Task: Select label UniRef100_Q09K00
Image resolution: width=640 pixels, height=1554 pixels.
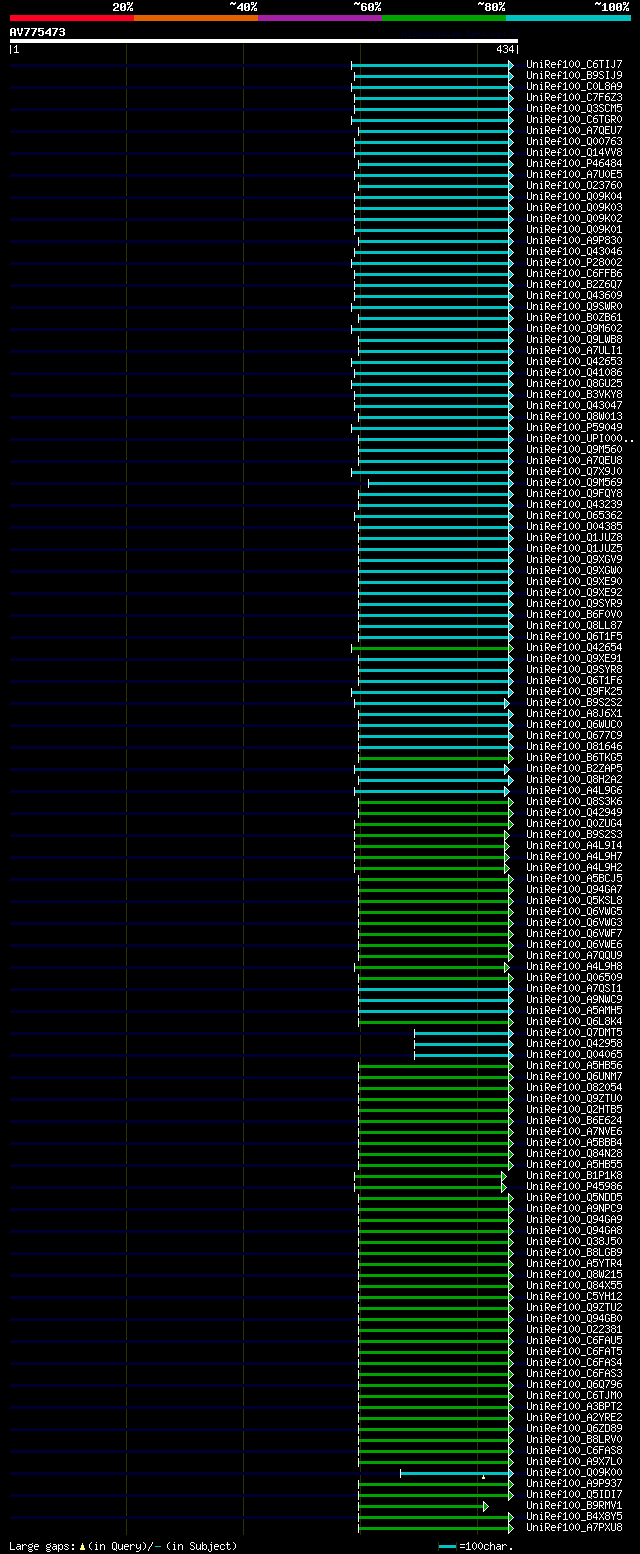Action: pyautogui.click(x=574, y=1472)
